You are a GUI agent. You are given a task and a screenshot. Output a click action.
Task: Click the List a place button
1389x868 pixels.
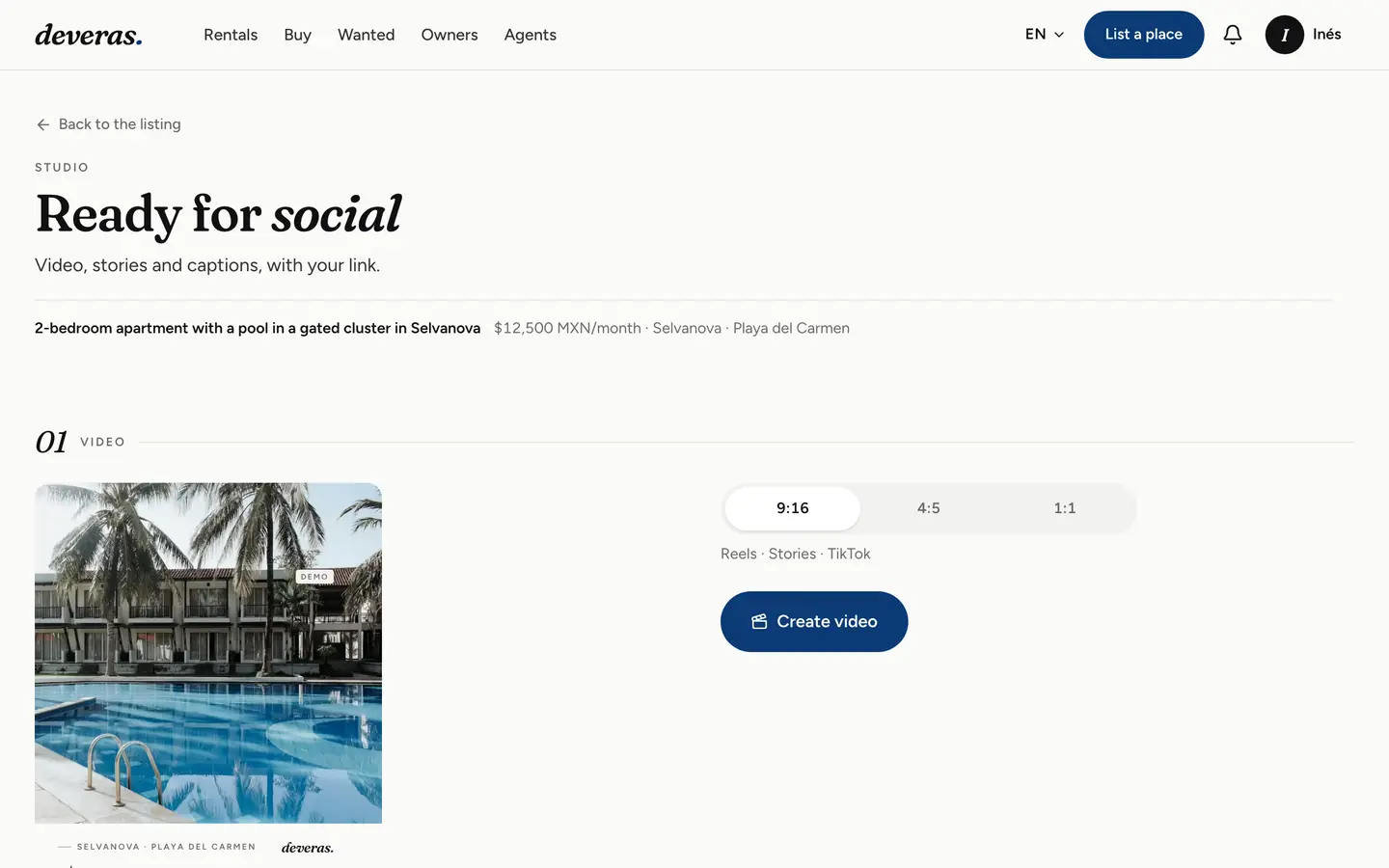pyautogui.click(x=1143, y=35)
